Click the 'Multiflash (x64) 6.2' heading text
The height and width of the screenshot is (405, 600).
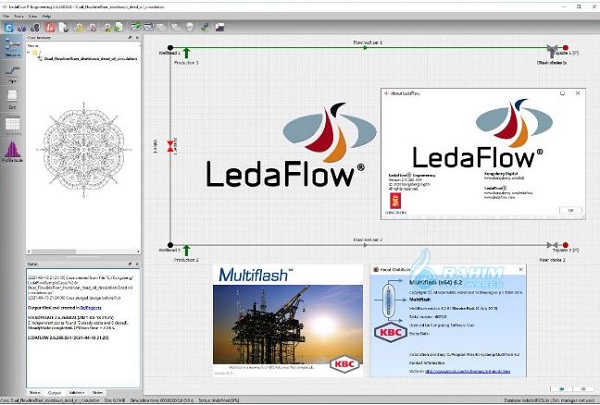[x=436, y=283]
